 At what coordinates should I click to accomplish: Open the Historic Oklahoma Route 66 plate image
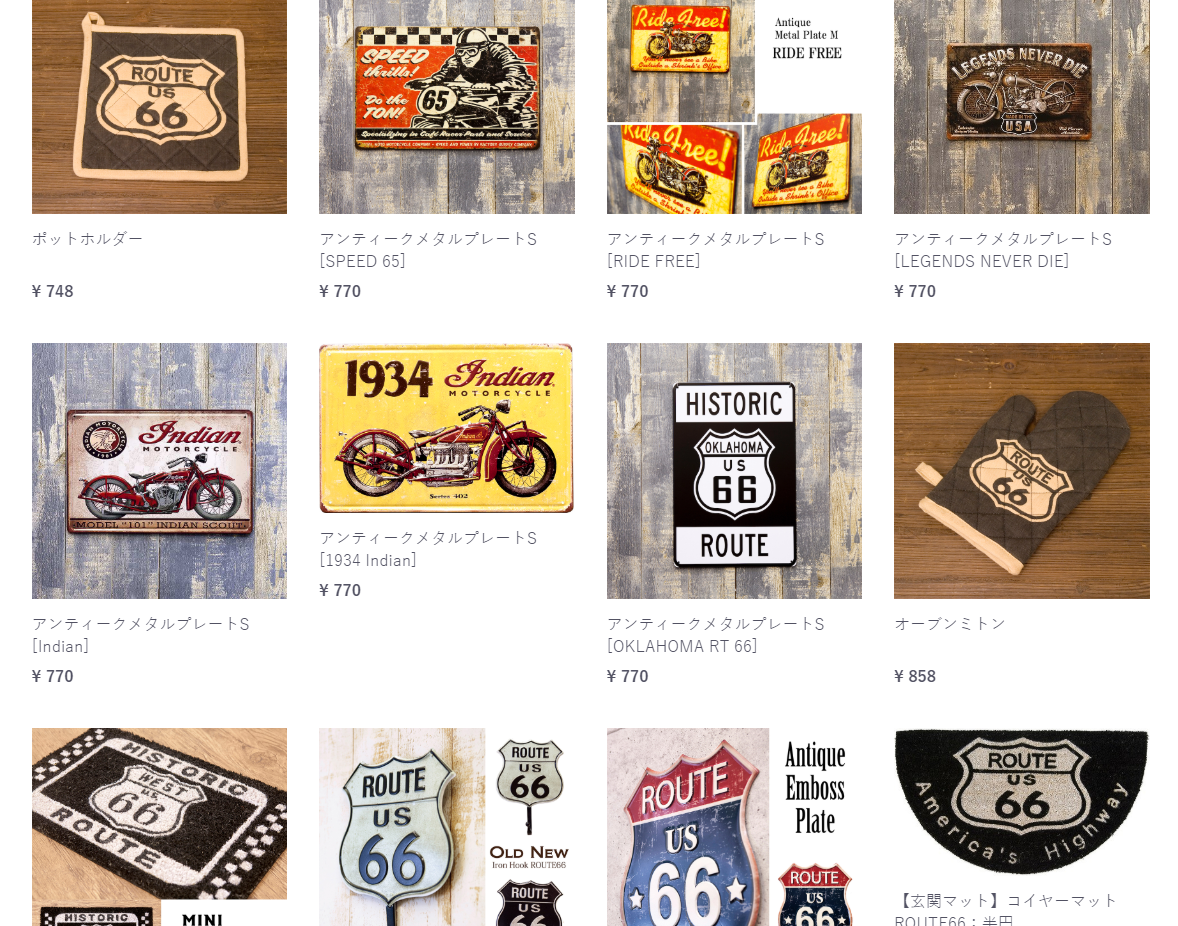coord(734,471)
